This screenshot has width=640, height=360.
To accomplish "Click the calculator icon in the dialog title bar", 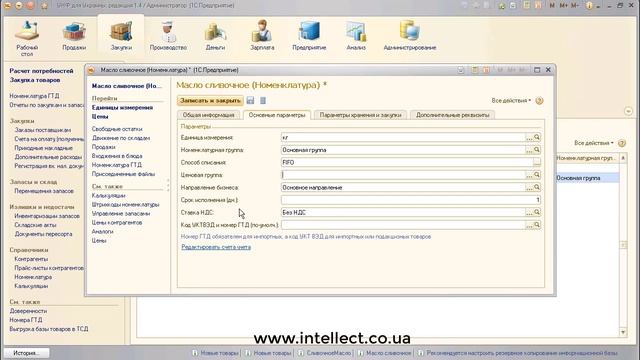I will pyautogui.click(x=475, y=70).
